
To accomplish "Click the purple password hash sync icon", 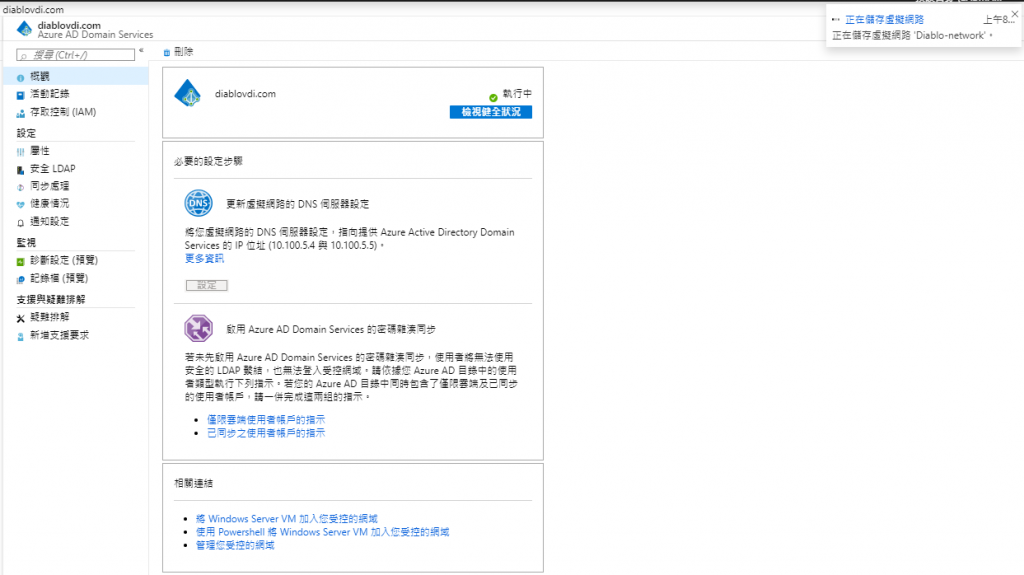I will (x=198, y=328).
